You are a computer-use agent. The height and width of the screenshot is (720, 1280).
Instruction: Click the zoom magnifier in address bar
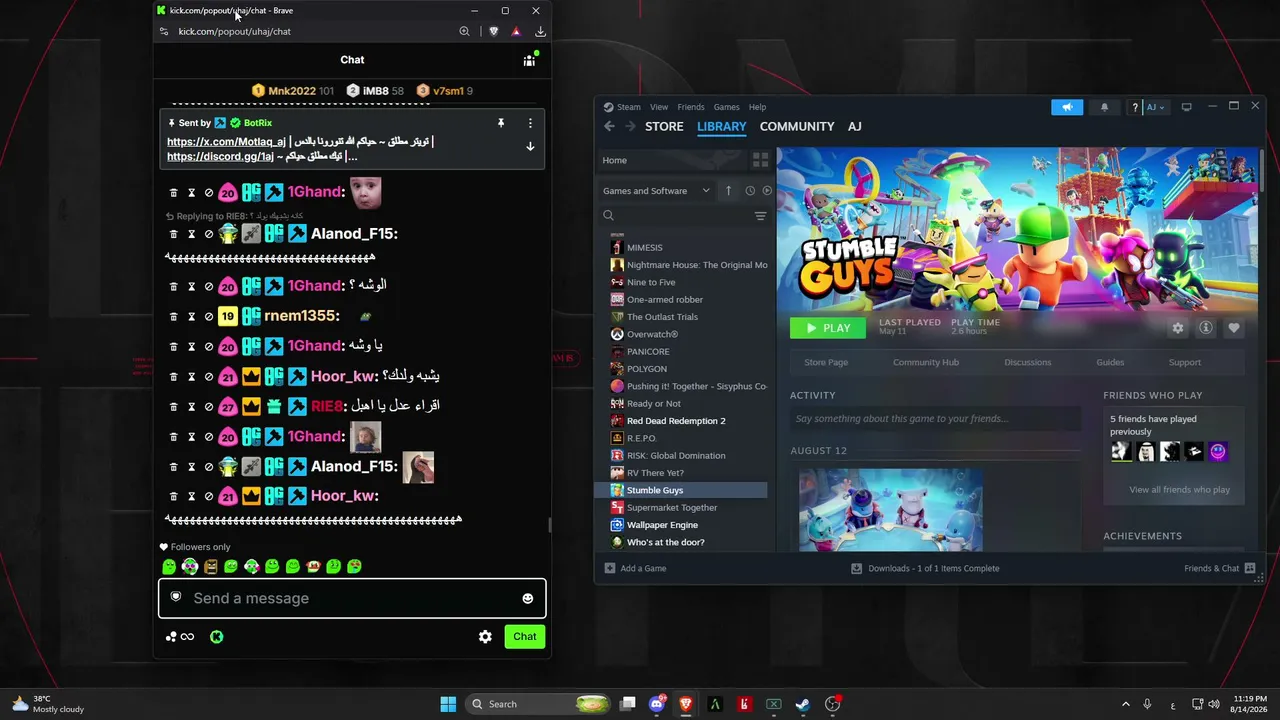464,31
